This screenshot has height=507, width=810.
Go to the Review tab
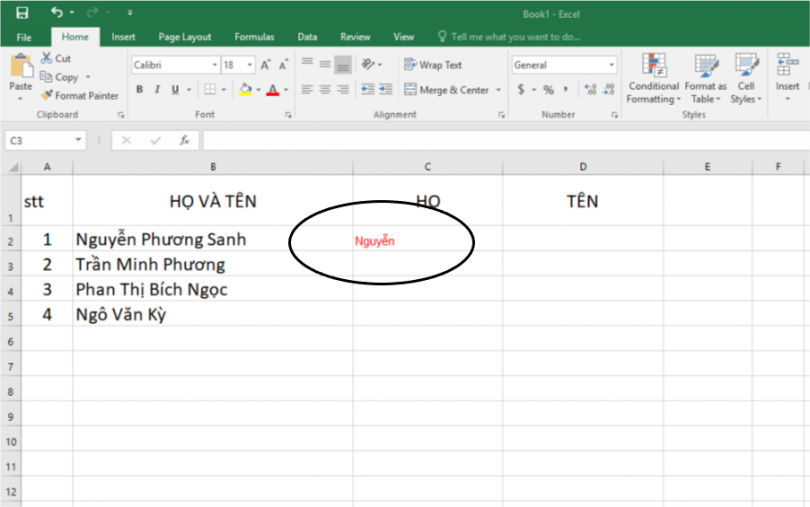coord(355,37)
